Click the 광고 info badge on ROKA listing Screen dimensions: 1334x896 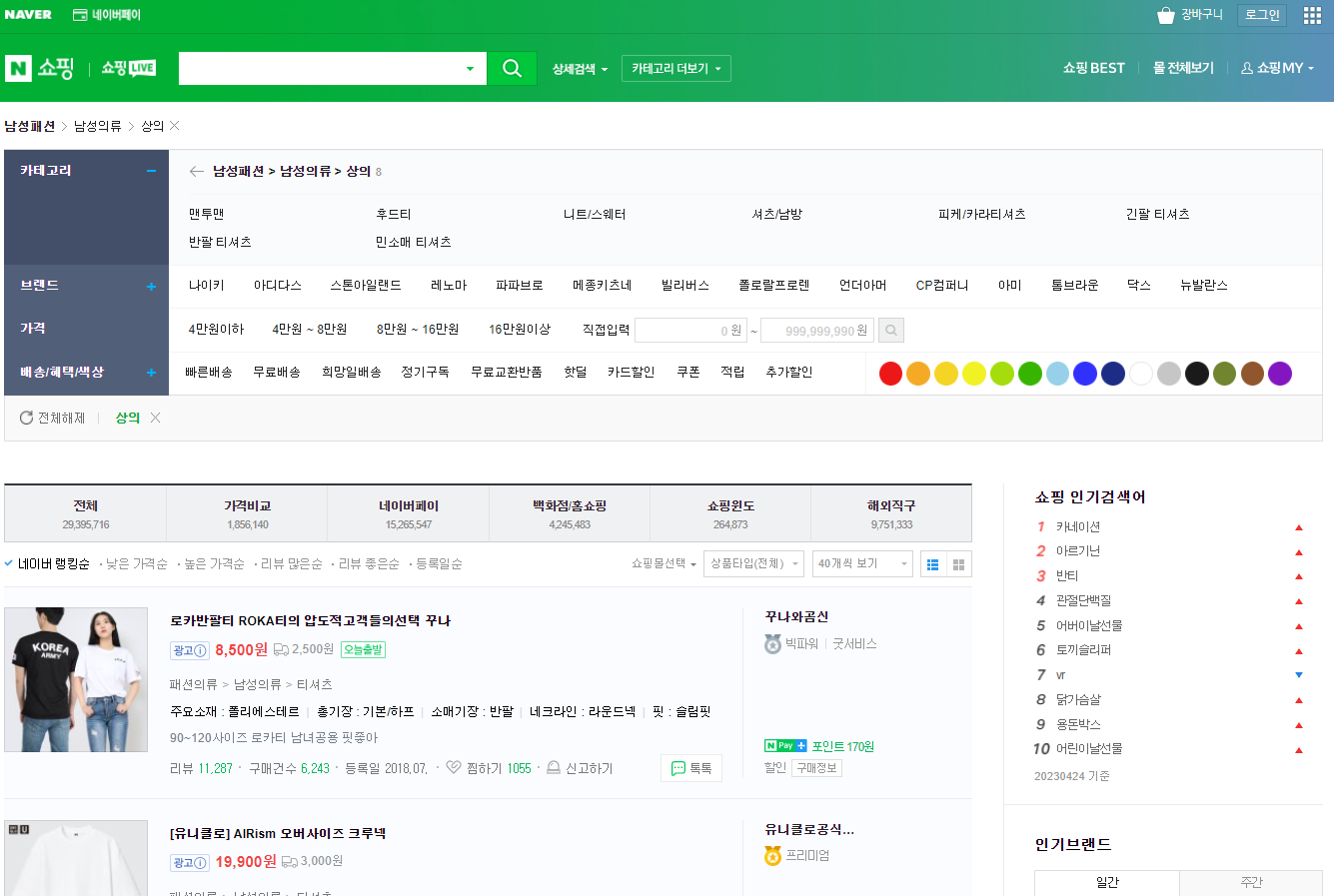tap(190, 650)
